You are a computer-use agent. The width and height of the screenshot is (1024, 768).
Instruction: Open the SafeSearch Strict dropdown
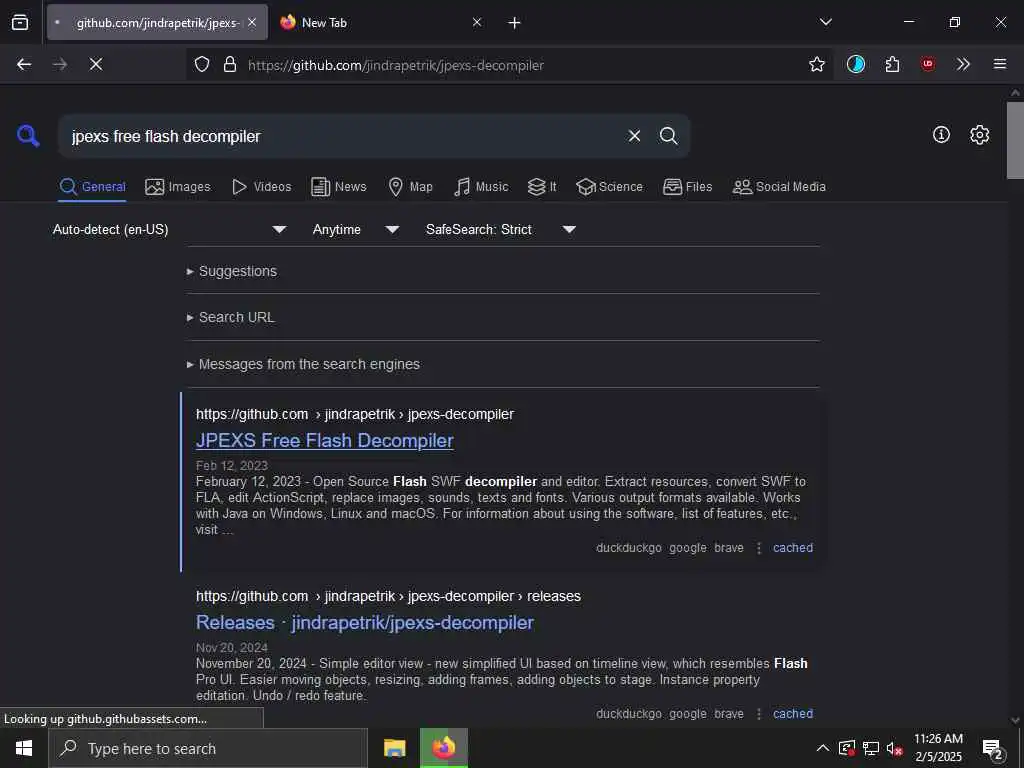pyautogui.click(x=500, y=229)
